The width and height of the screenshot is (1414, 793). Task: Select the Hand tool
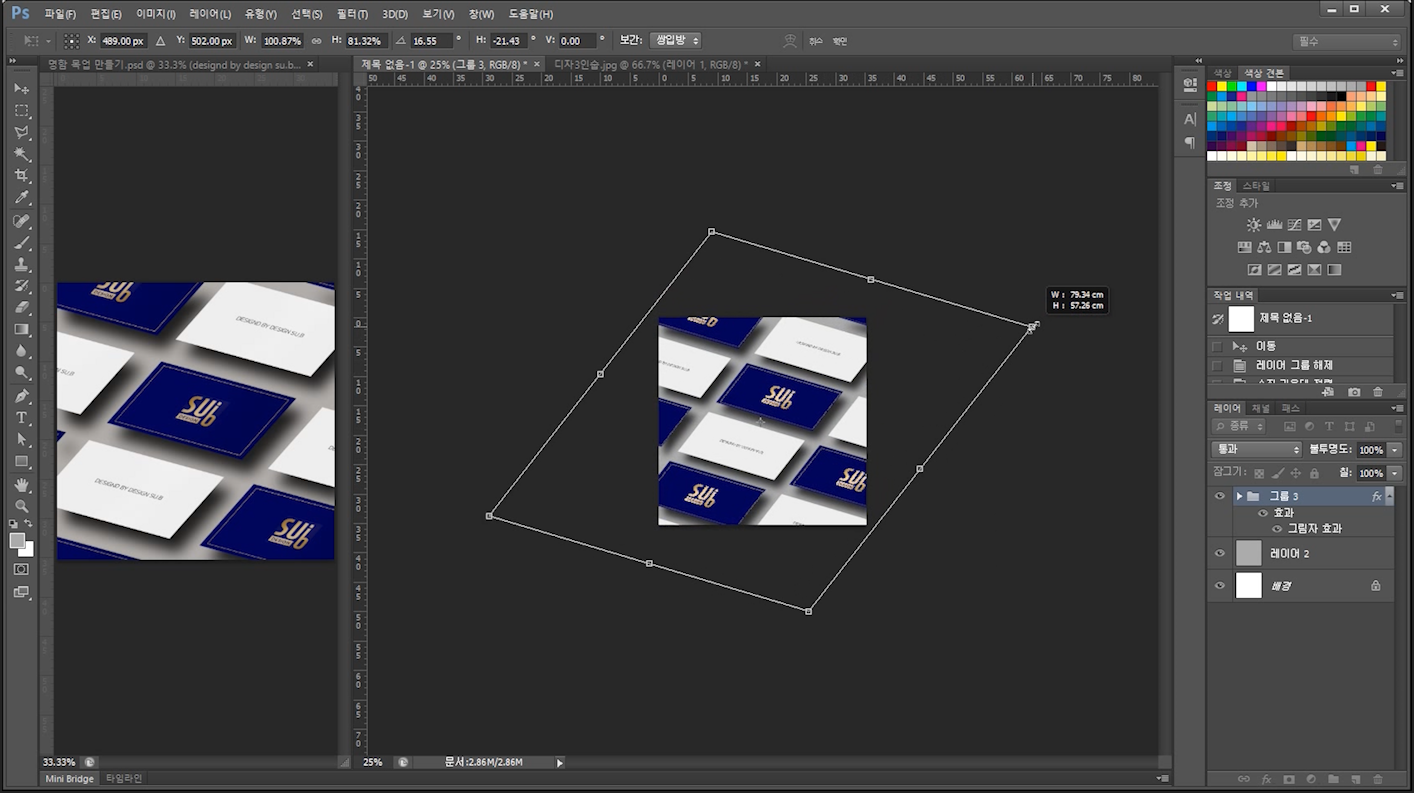[x=22, y=484]
